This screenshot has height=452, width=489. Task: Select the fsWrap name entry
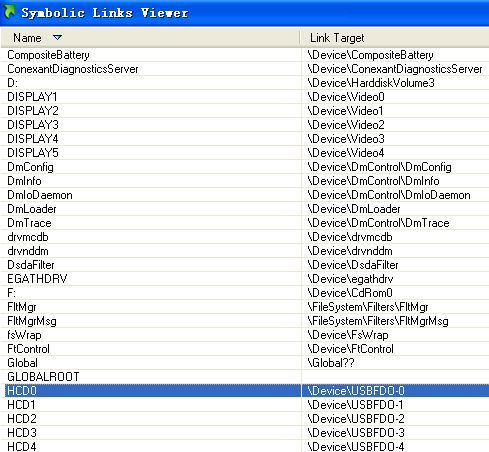coord(24,335)
